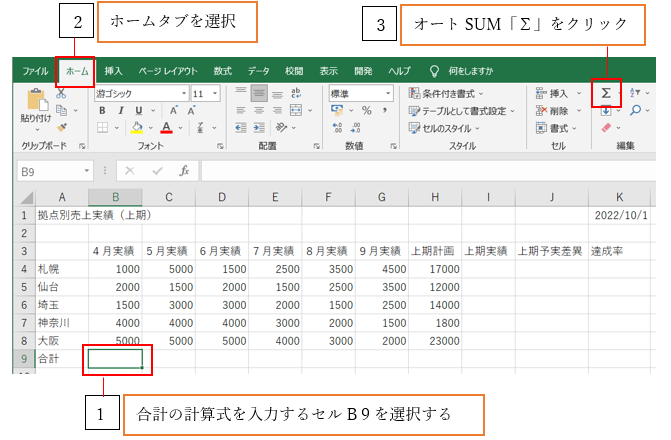Click the Clear eraser icon
The height and width of the screenshot is (440, 671).
pyautogui.click(x=606, y=128)
